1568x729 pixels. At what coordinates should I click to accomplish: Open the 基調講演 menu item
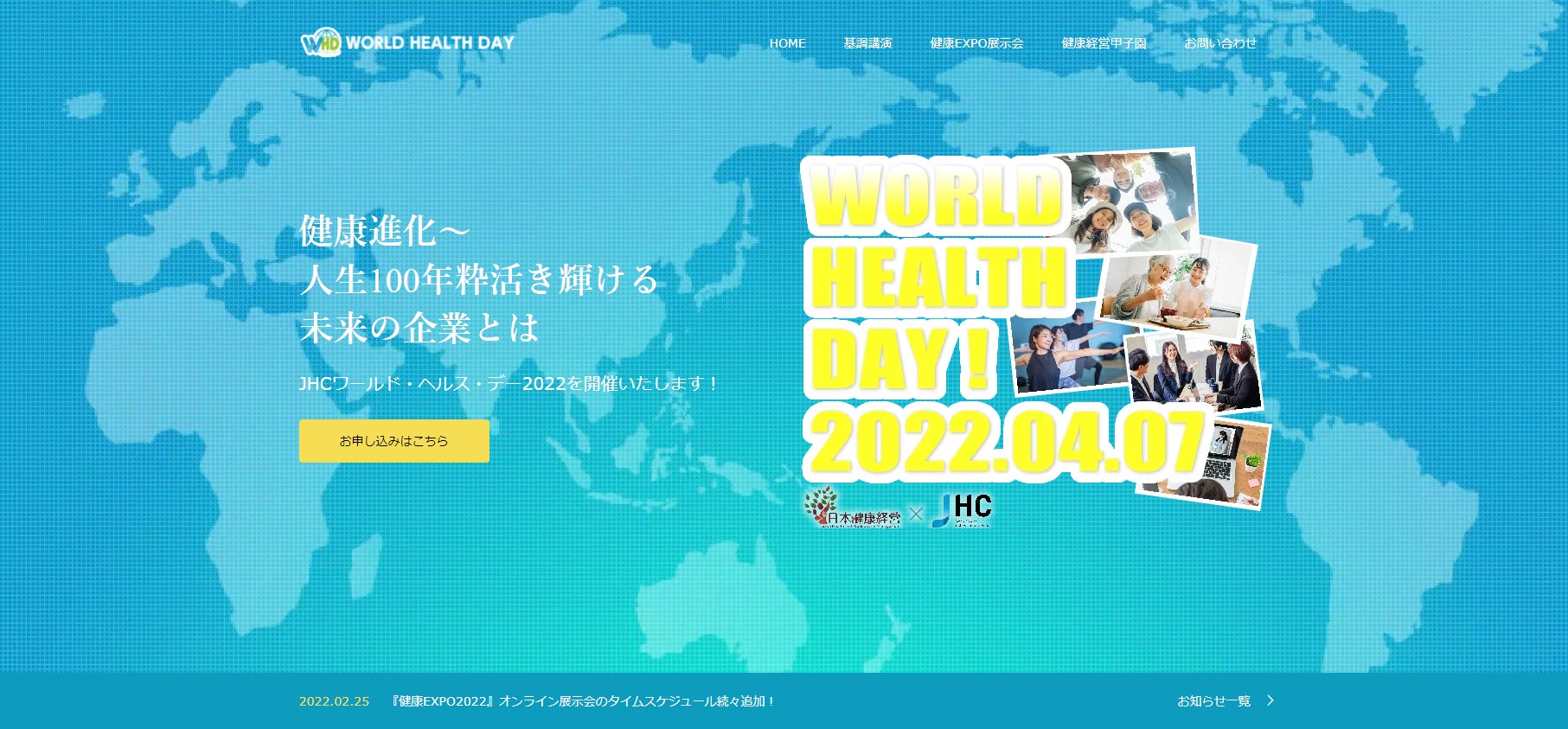click(x=867, y=43)
